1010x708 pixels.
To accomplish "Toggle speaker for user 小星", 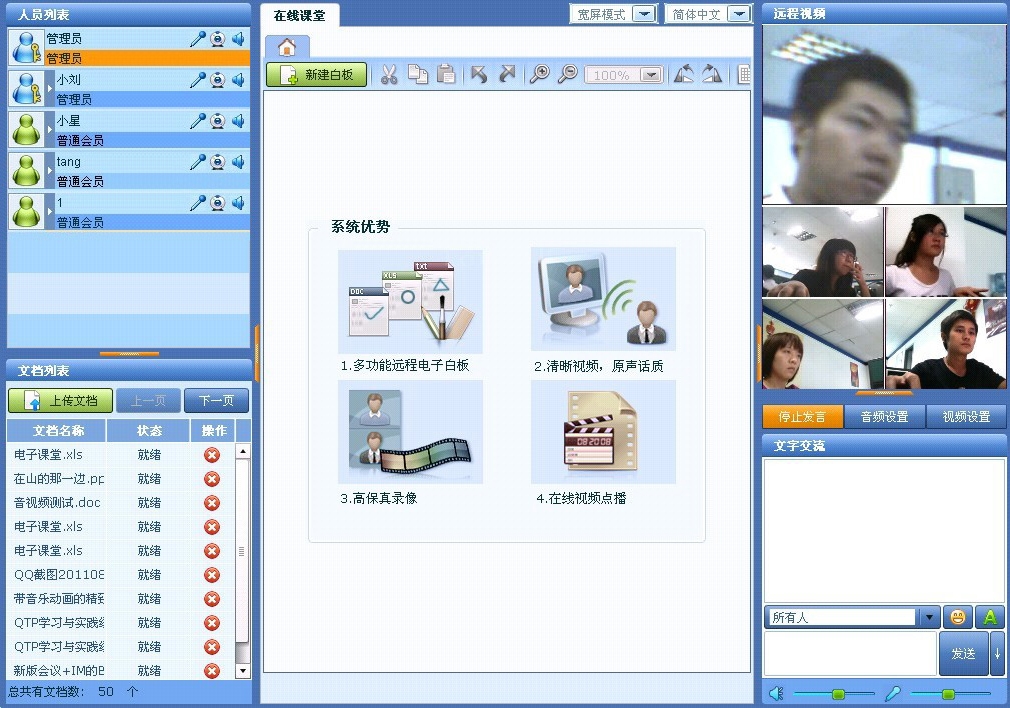I will 238,121.
